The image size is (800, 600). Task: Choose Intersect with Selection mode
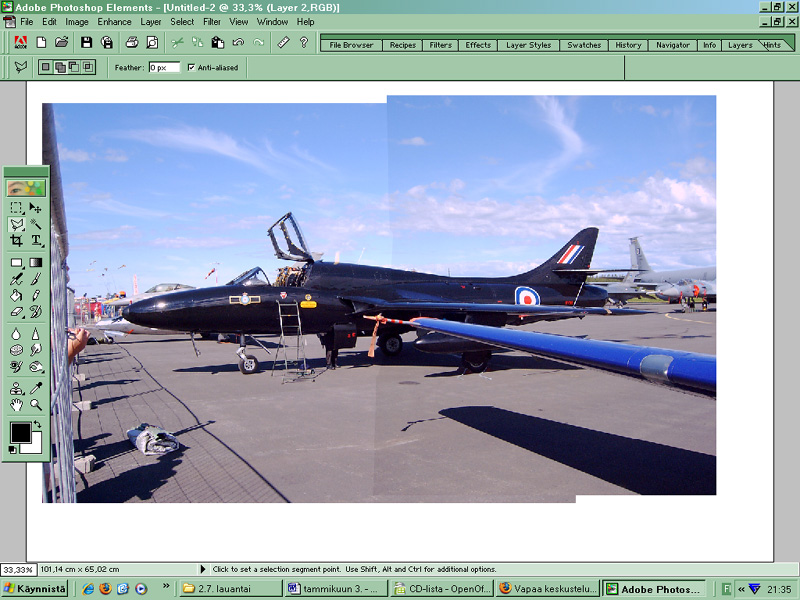pos(88,67)
